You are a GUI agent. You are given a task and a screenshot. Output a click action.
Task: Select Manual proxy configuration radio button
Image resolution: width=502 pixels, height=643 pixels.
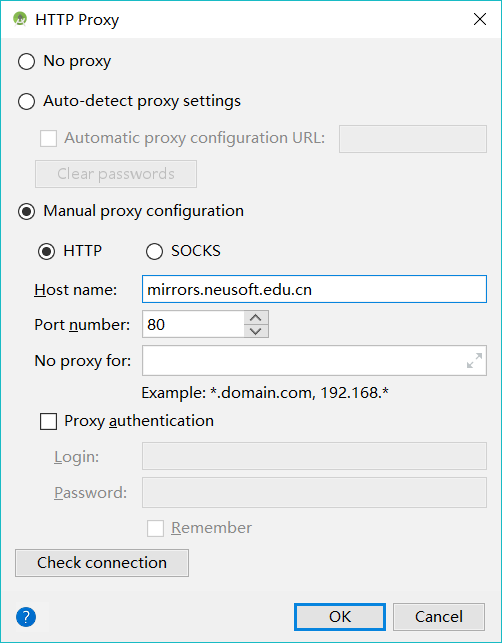pos(26,212)
